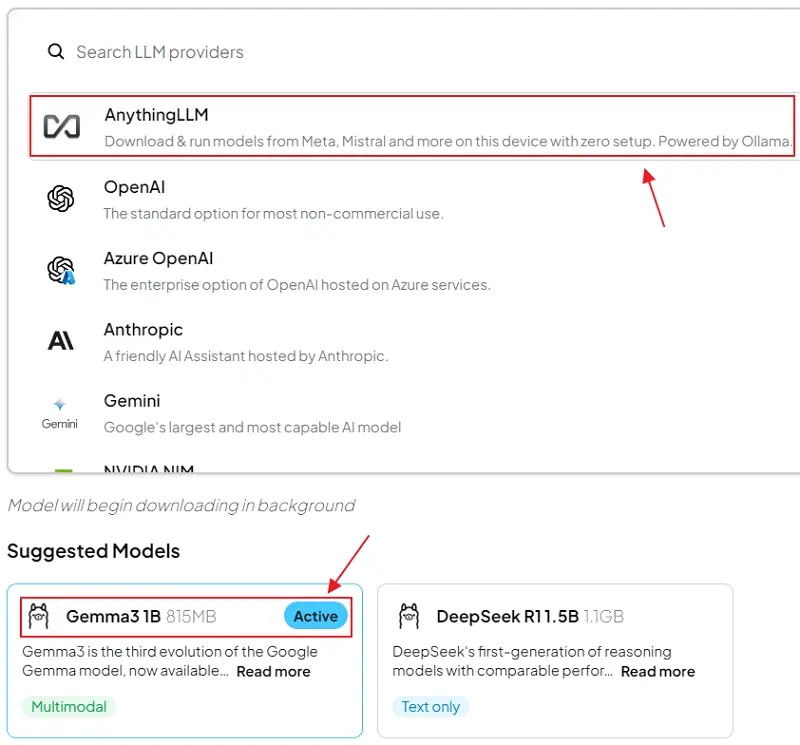The image size is (800, 745).
Task: Pick Azure OpenAI from the list
Action: pyautogui.click(x=413, y=270)
